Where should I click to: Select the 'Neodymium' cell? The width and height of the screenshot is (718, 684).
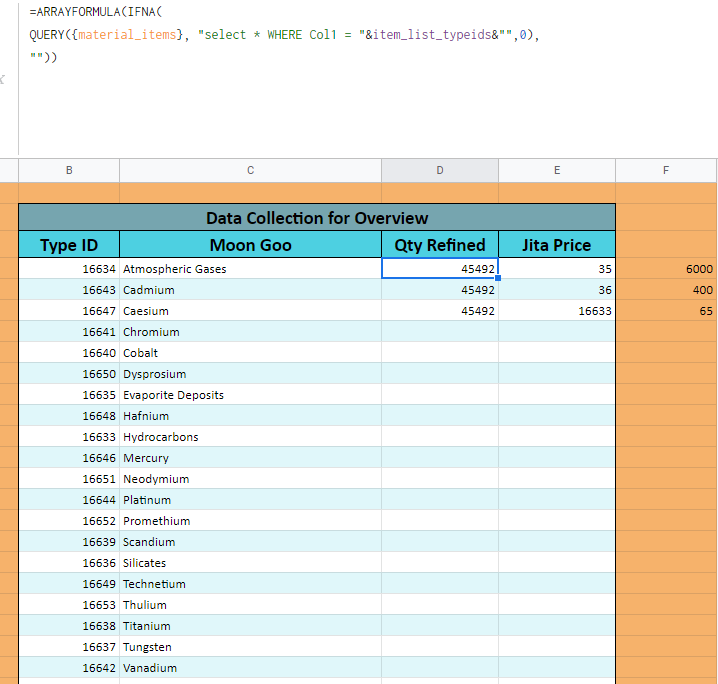coord(250,479)
